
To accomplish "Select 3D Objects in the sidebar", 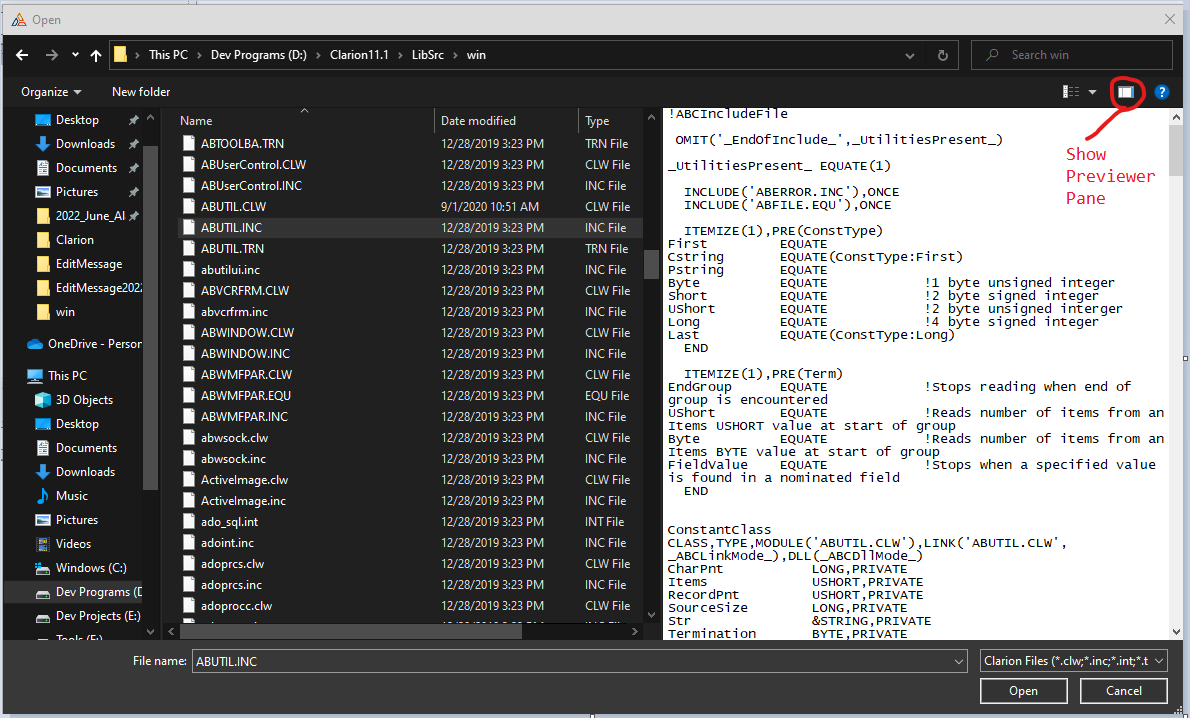I will 84,400.
